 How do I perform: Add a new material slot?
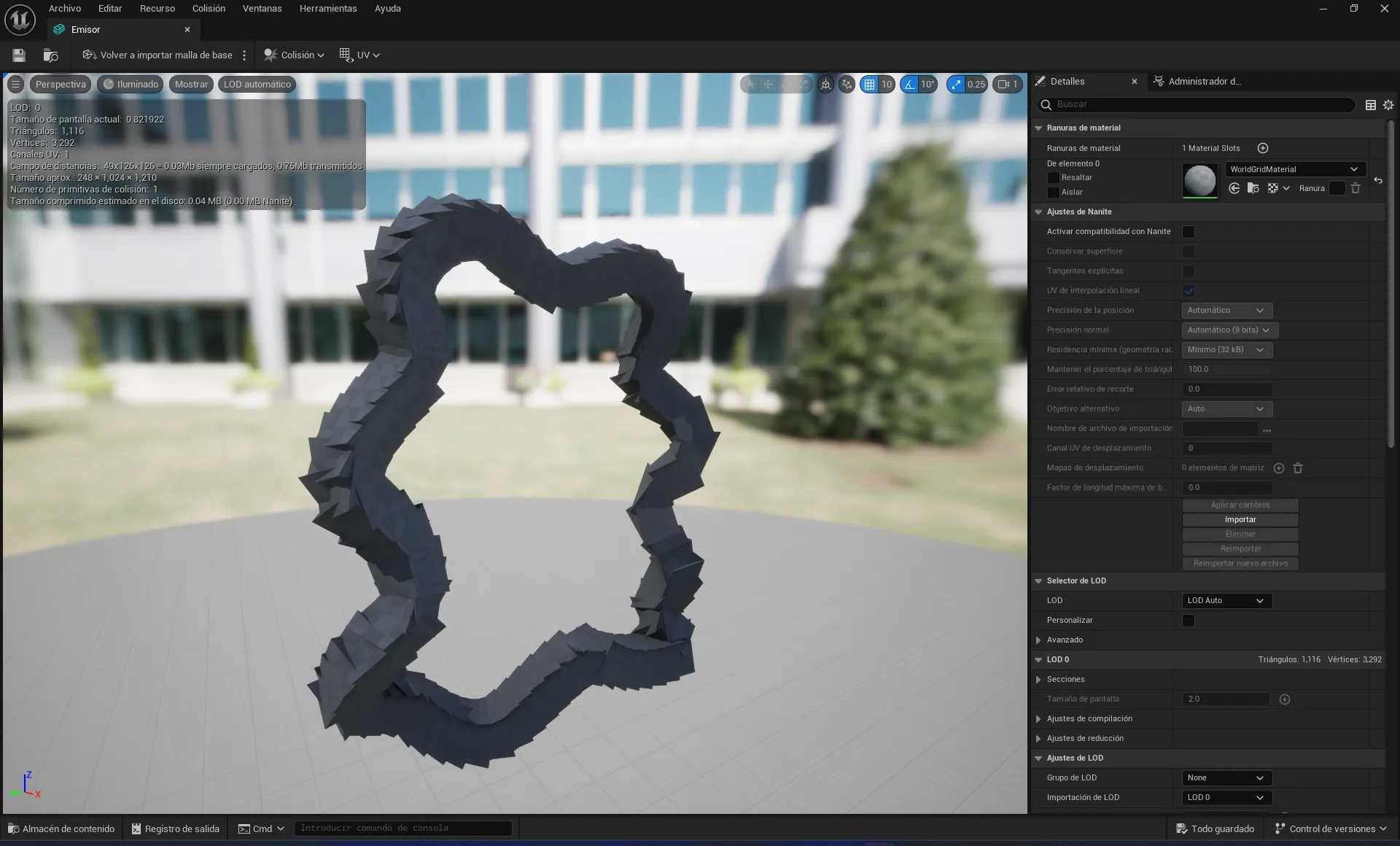(1263, 148)
